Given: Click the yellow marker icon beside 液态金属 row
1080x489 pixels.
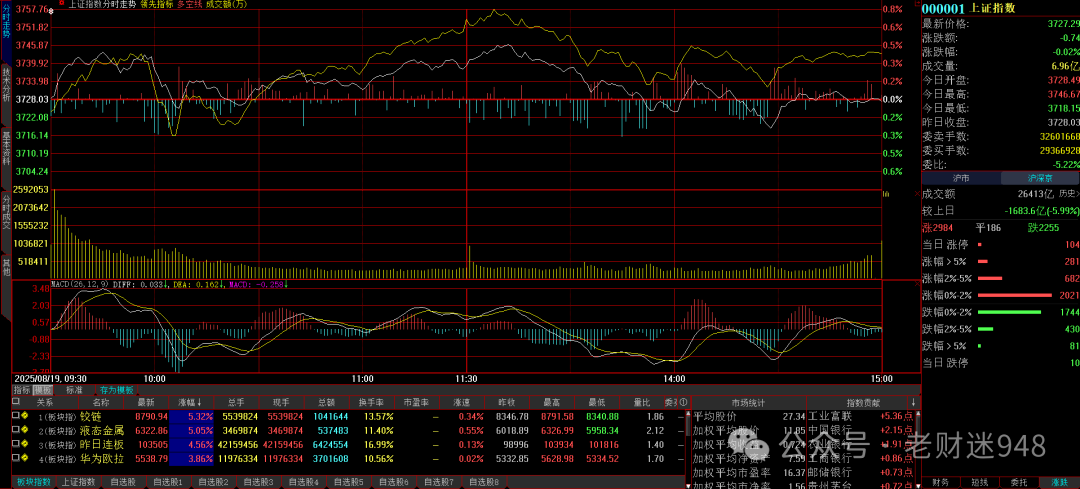Looking at the screenshot, I should (23, 429).
